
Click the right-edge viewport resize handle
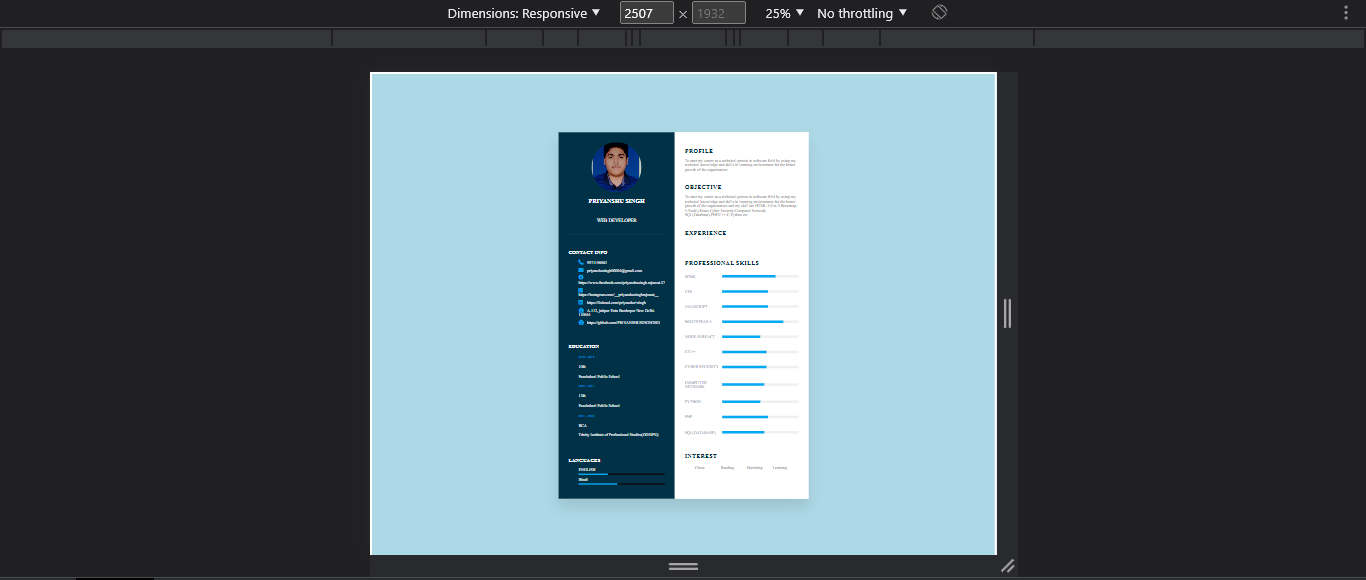coord(1007,313)
